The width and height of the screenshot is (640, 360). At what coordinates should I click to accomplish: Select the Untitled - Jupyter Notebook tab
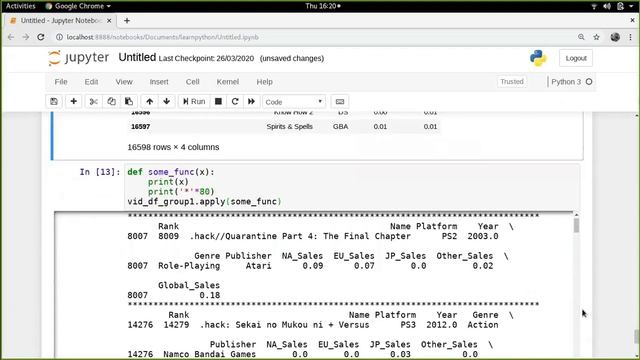(x=60, y=20)
